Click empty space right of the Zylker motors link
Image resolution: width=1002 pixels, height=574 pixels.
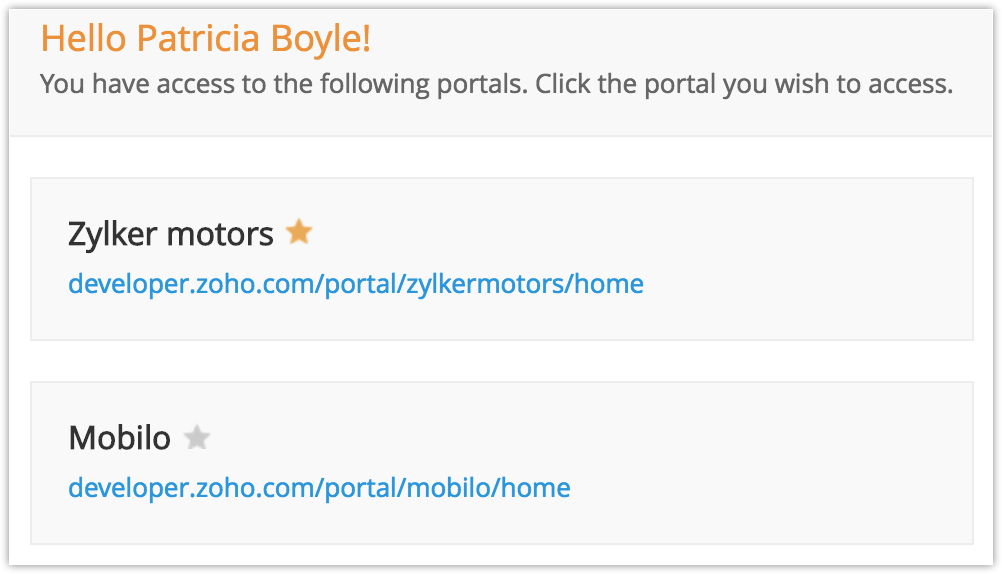click(800, 285)
